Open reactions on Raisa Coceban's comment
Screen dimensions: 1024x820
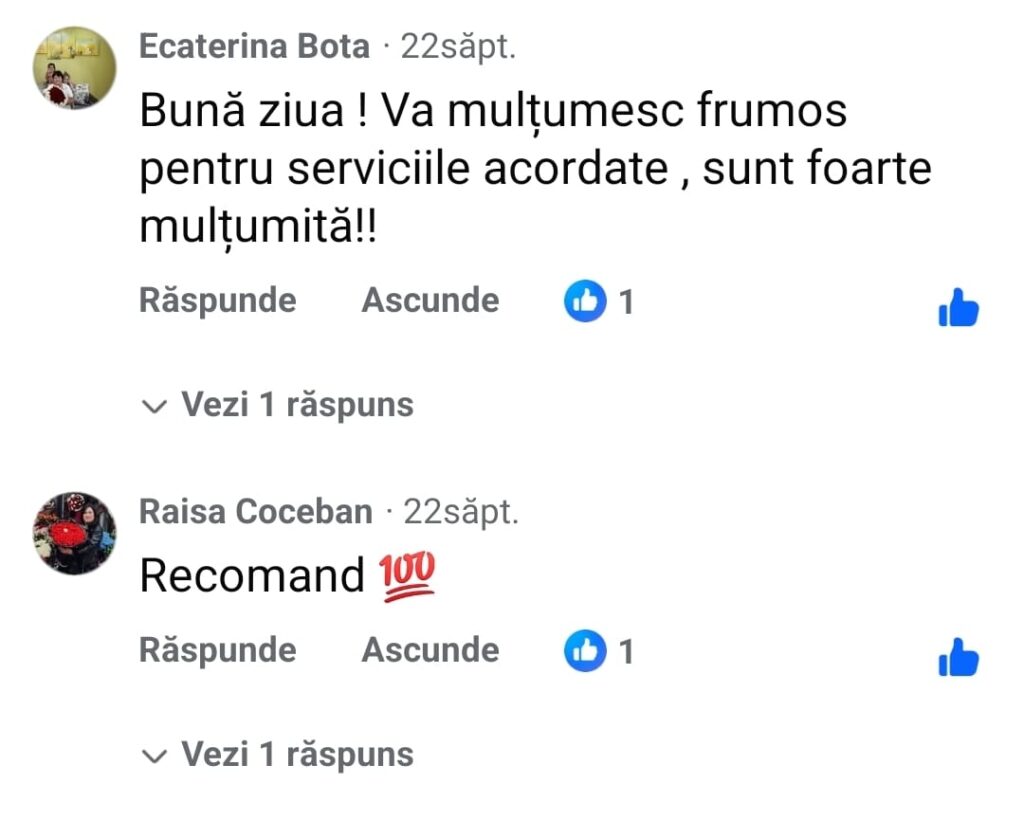(x=598, y=652)
